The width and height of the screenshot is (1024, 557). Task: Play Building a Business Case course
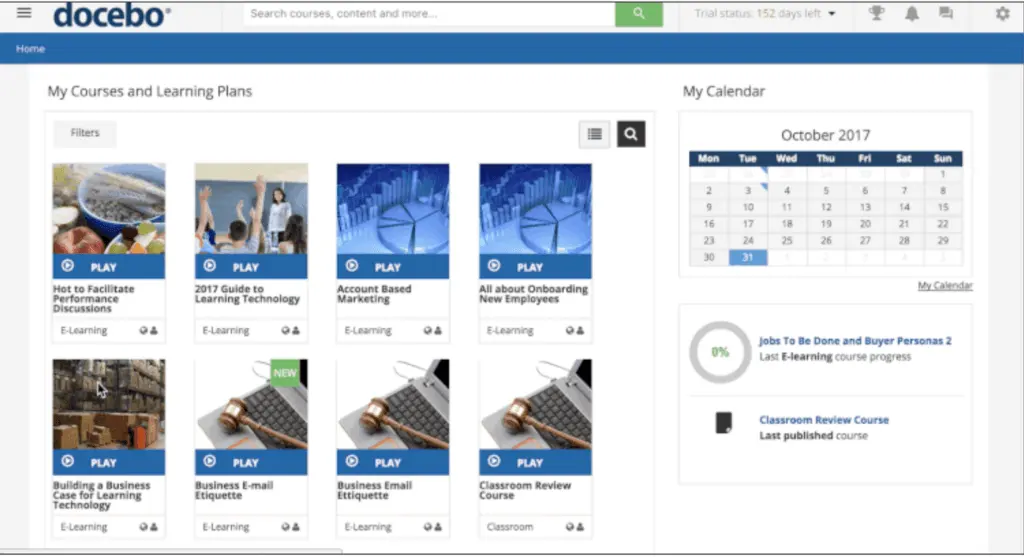(108, 462)
